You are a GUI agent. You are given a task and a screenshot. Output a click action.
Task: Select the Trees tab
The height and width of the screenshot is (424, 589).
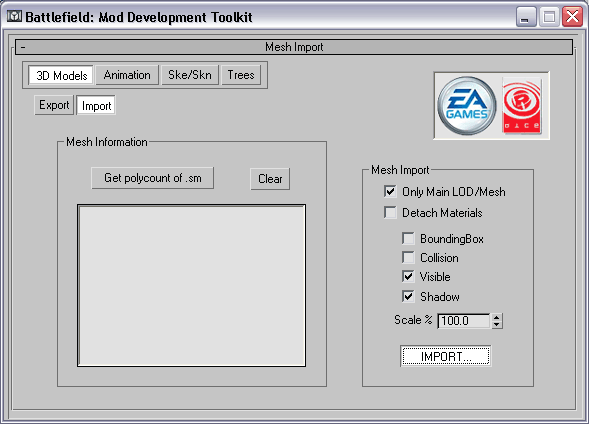(x=241, y=75)
